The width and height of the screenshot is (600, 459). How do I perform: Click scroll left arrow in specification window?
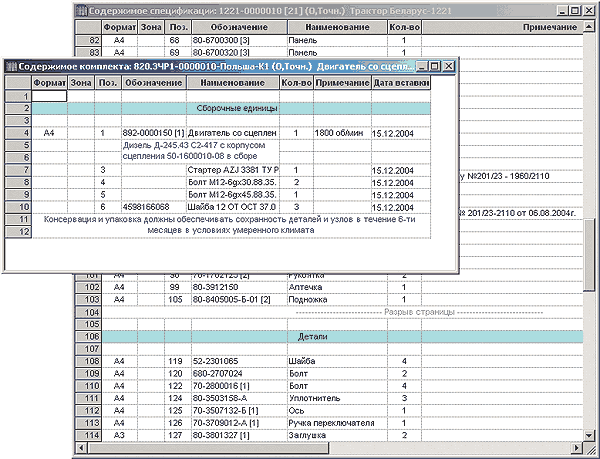point(81,447)
